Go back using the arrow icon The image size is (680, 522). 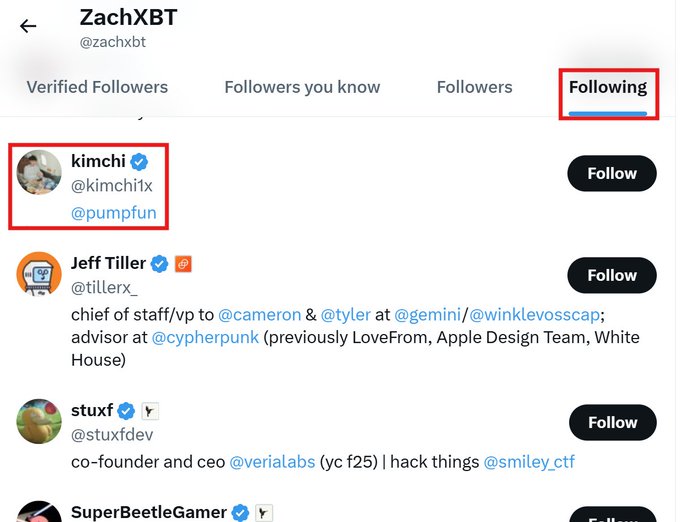pos(28,26)
